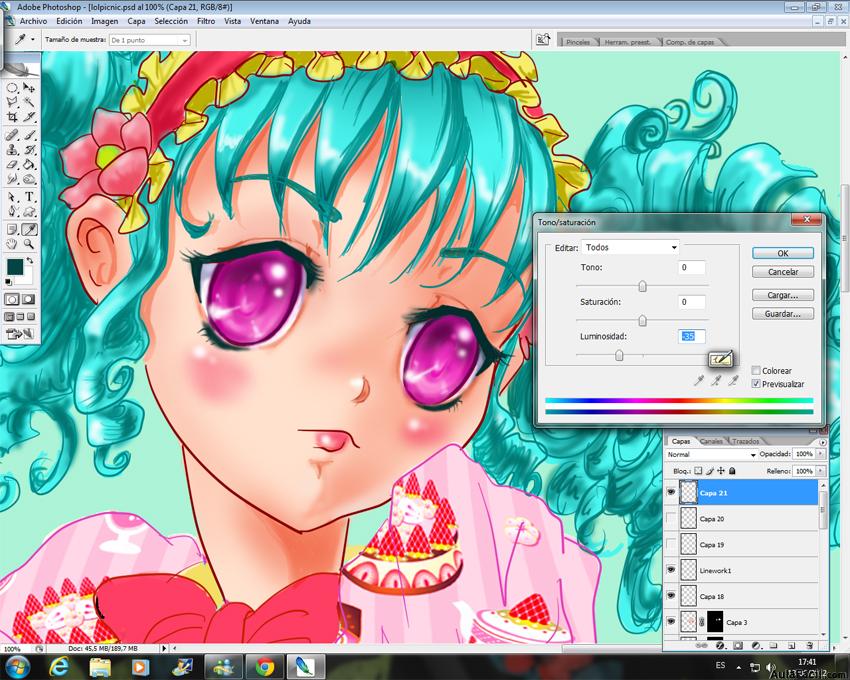Select the Polygonal Lasso tool
850x680 pixels.
tap(12, 102)
